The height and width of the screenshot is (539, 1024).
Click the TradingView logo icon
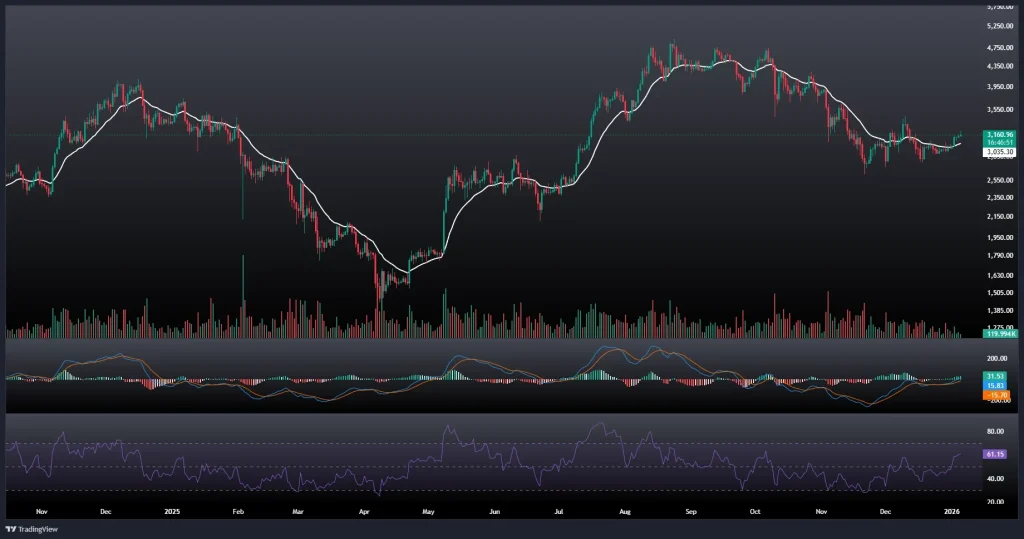click(11, 529)
